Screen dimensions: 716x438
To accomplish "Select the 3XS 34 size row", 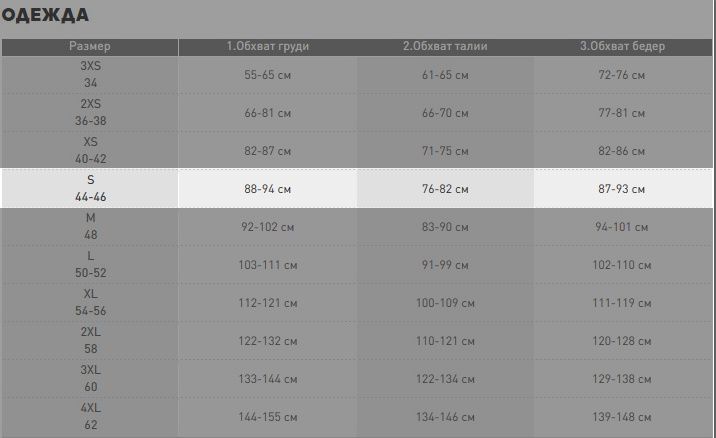I will (357, 74).
